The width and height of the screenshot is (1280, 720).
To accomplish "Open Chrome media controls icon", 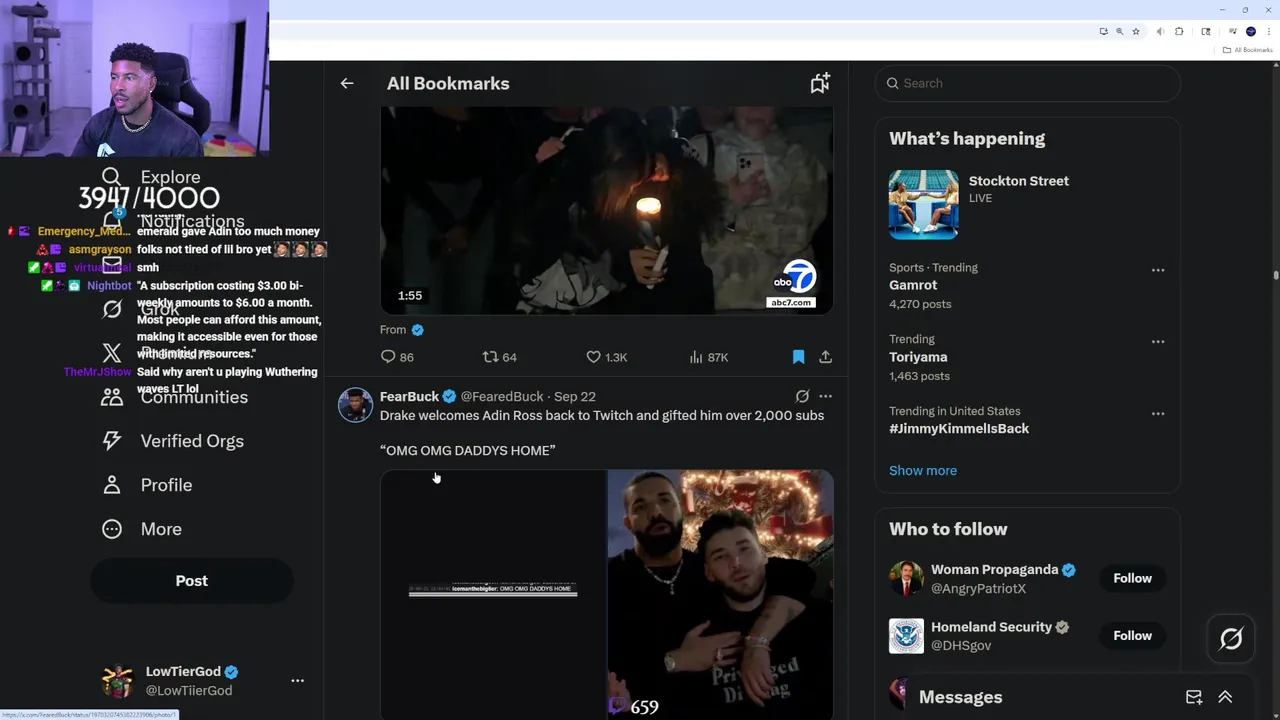I will [1233, 31].
